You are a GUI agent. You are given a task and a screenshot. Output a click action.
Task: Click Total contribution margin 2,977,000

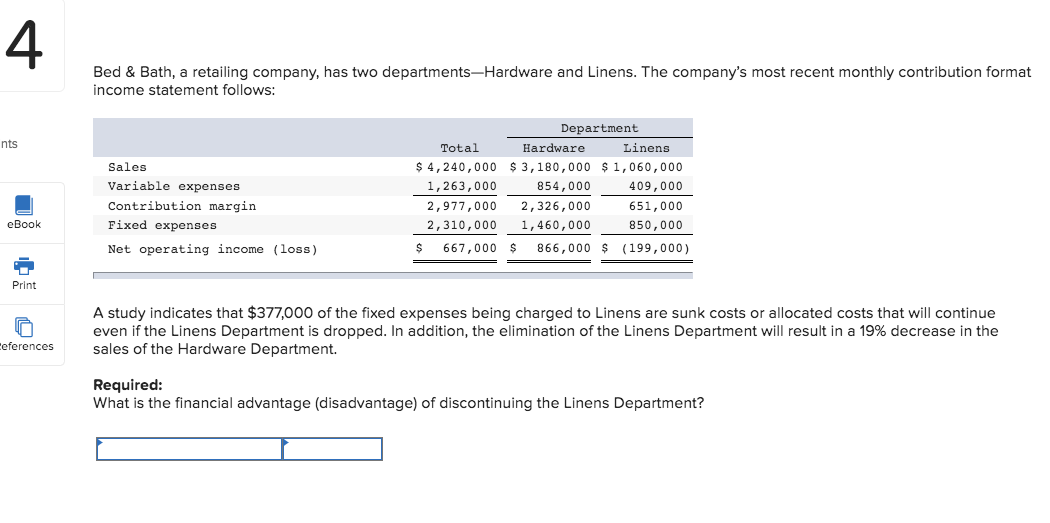point(462,206)
